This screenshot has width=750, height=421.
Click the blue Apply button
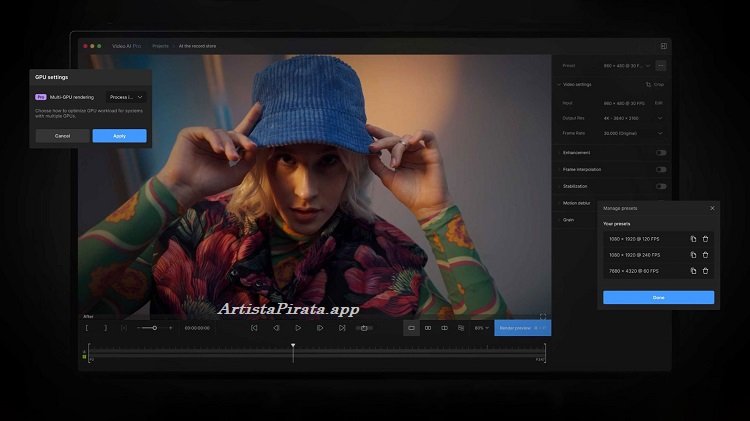tap(120, 136)
